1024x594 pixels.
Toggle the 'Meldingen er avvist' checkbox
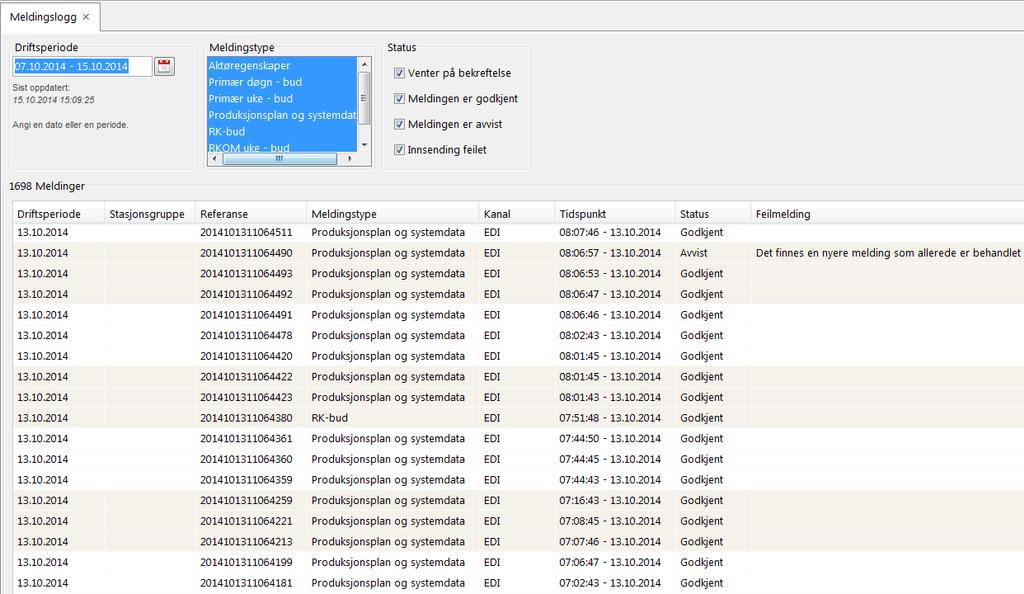click(x=399, y=124)
